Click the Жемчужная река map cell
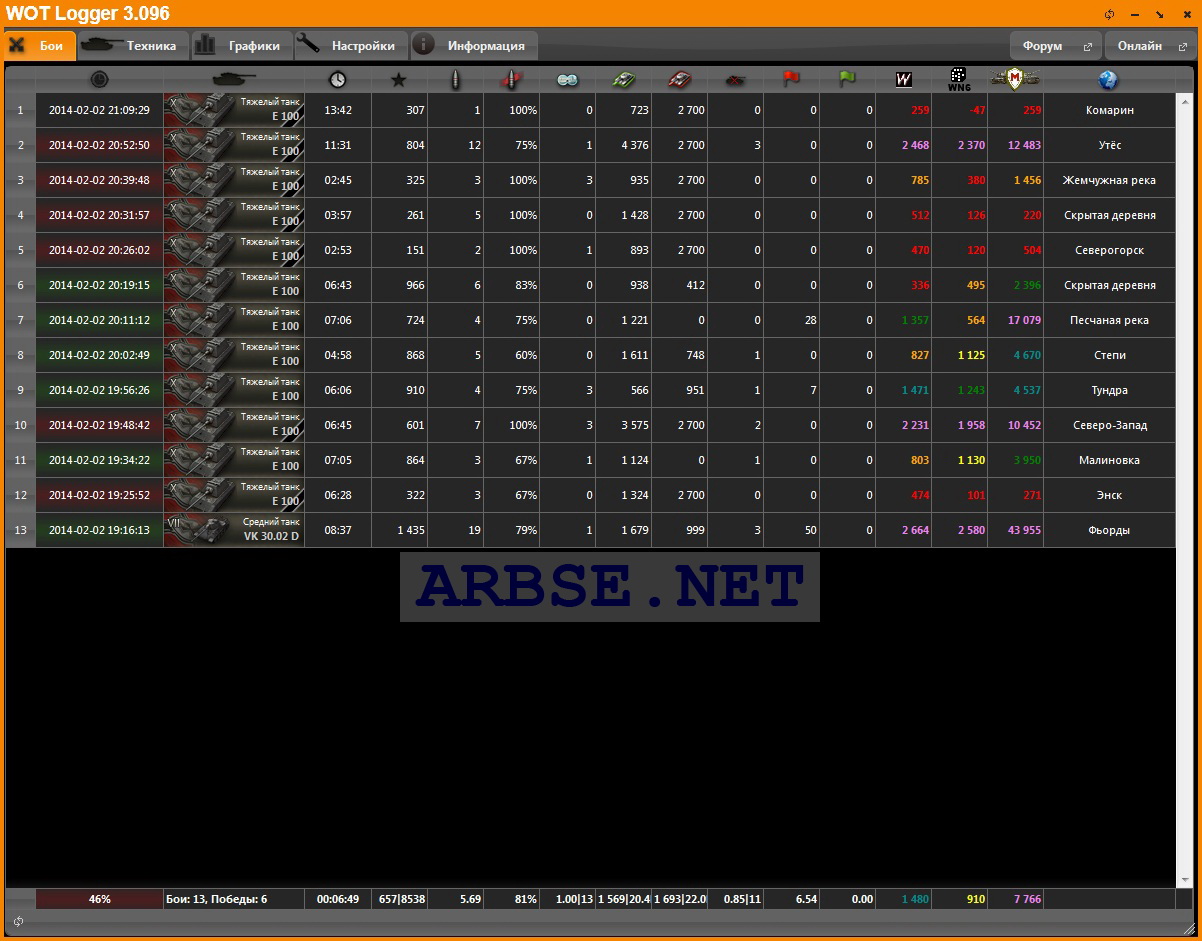1202x941 pixels. (x=1109, y=180)
